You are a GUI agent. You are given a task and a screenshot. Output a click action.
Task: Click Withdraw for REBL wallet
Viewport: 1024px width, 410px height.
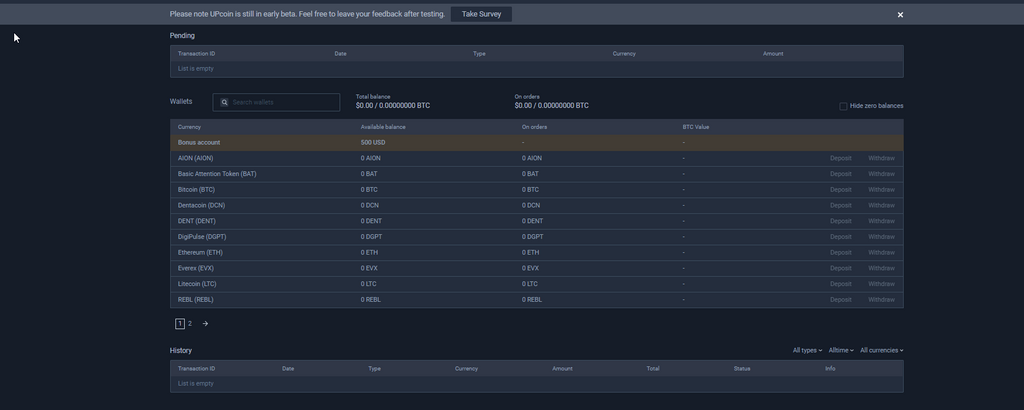click(881, 300)
